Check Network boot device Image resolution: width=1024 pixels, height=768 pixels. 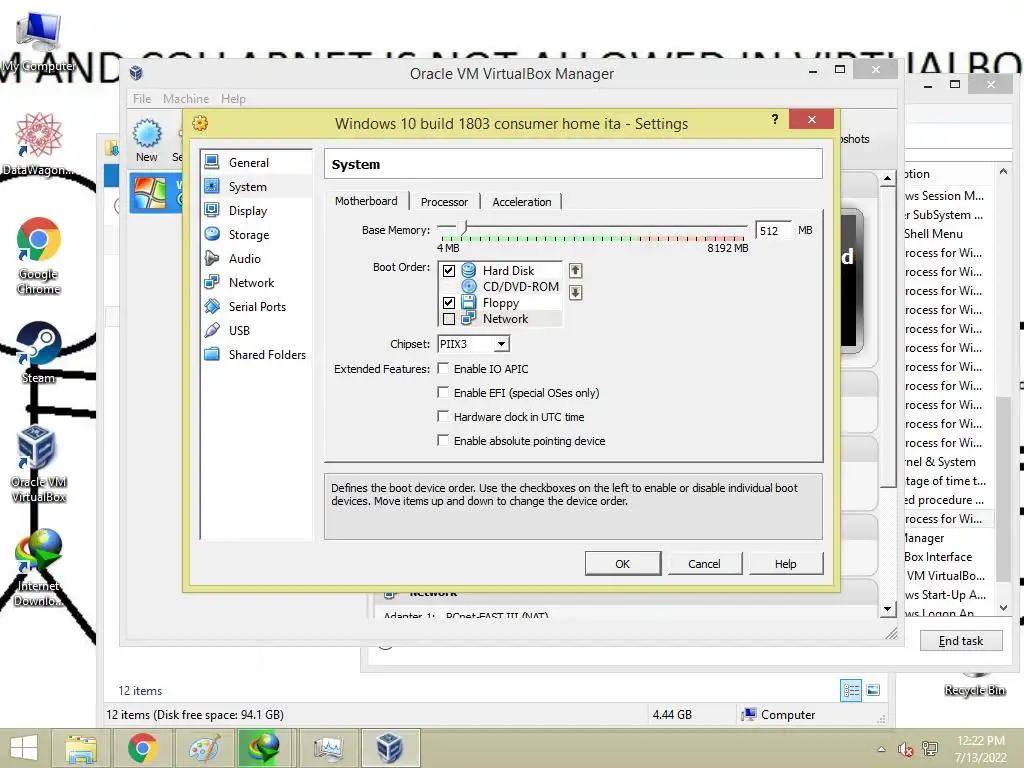(x=449, y=319)
